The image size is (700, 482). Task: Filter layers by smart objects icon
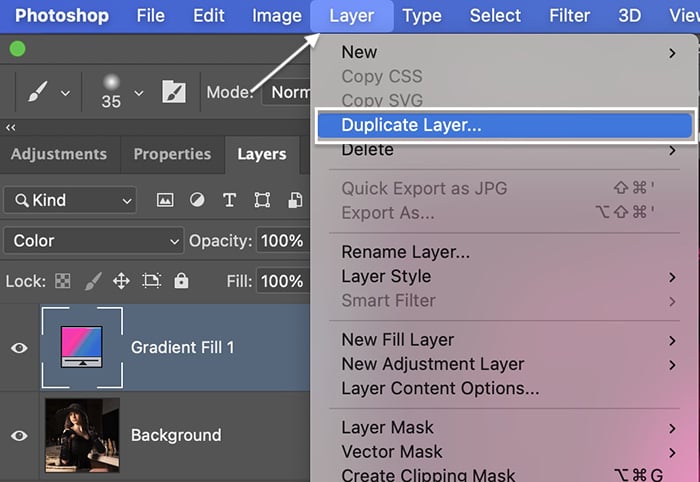295,200
